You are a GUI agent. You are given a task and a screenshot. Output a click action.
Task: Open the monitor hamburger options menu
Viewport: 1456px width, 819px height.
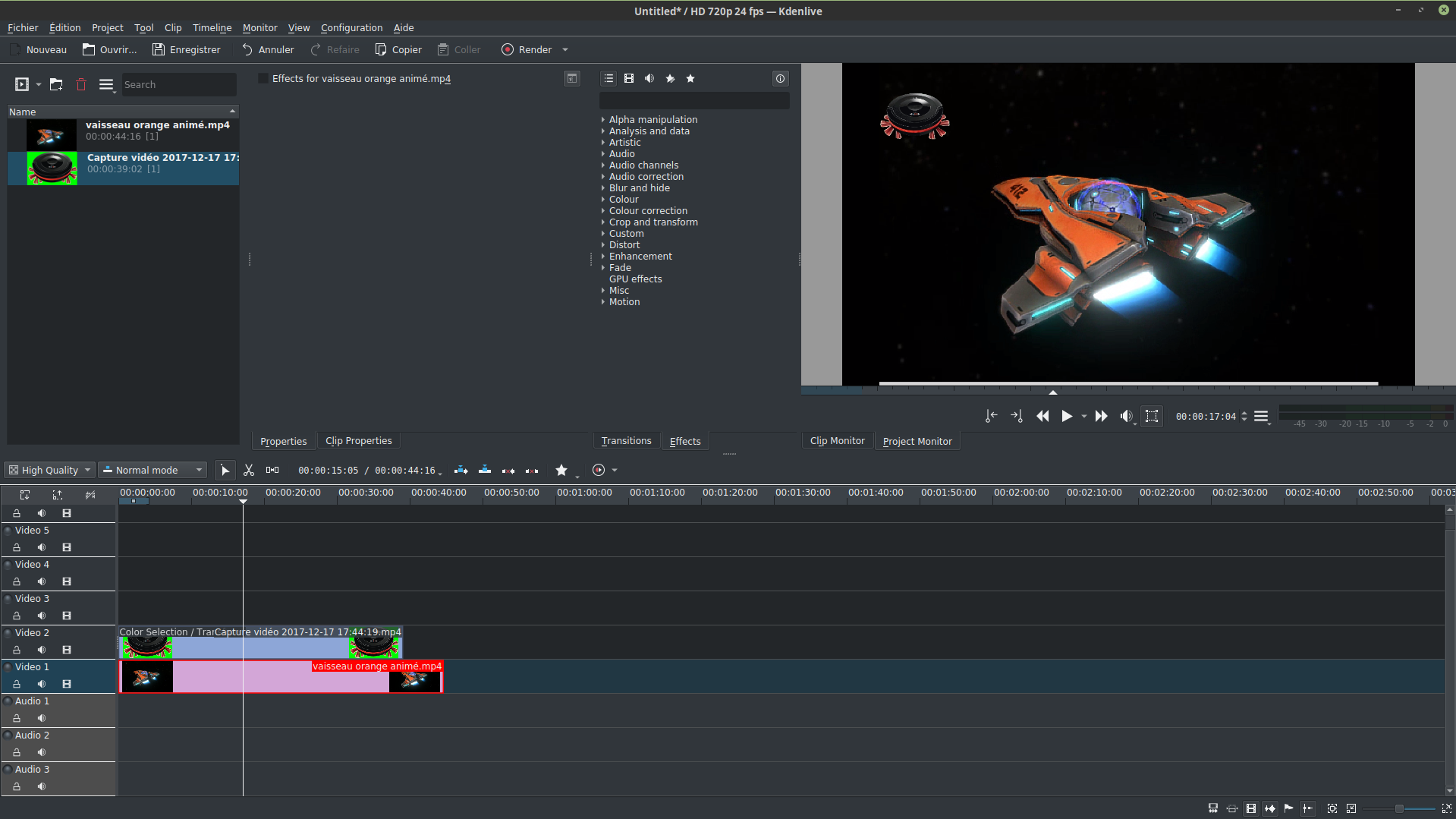click(1261, 416)
